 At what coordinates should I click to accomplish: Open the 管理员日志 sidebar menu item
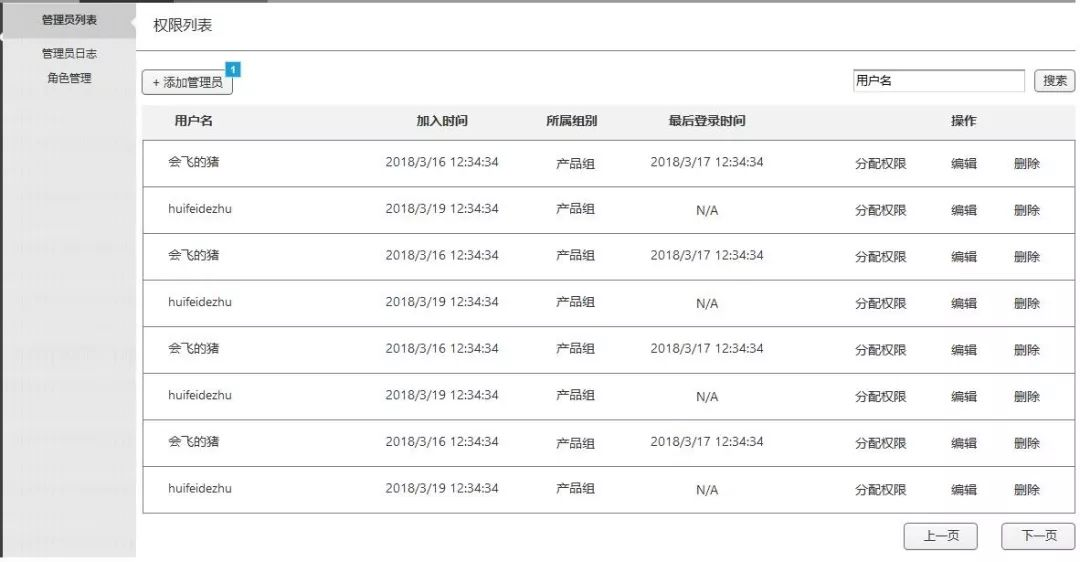[69, 54]
